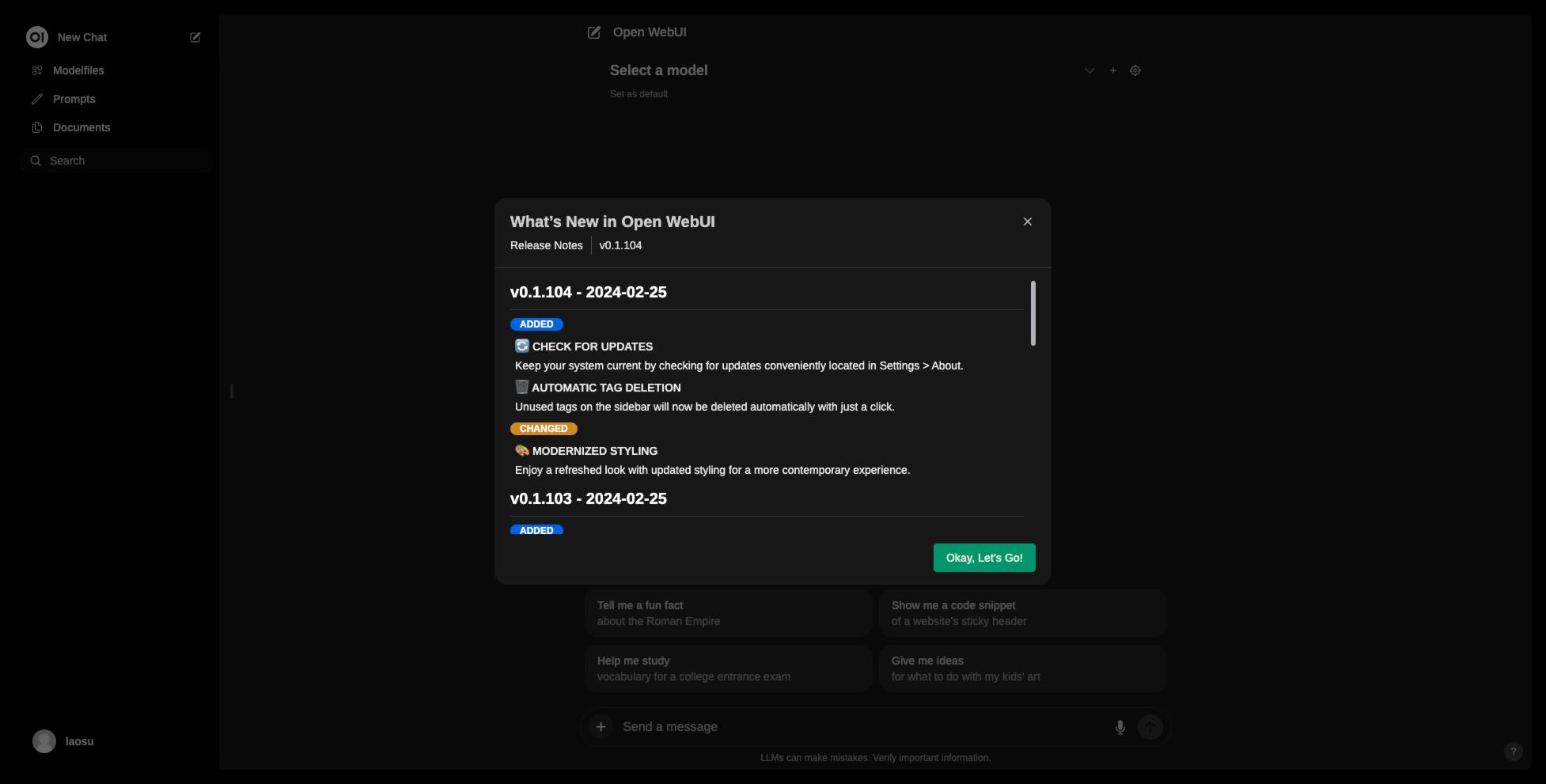This screenshot has width=1546, height=784.
Task: Click the new chat edit icon in sidebar
Action: click(x=195, y=37)
